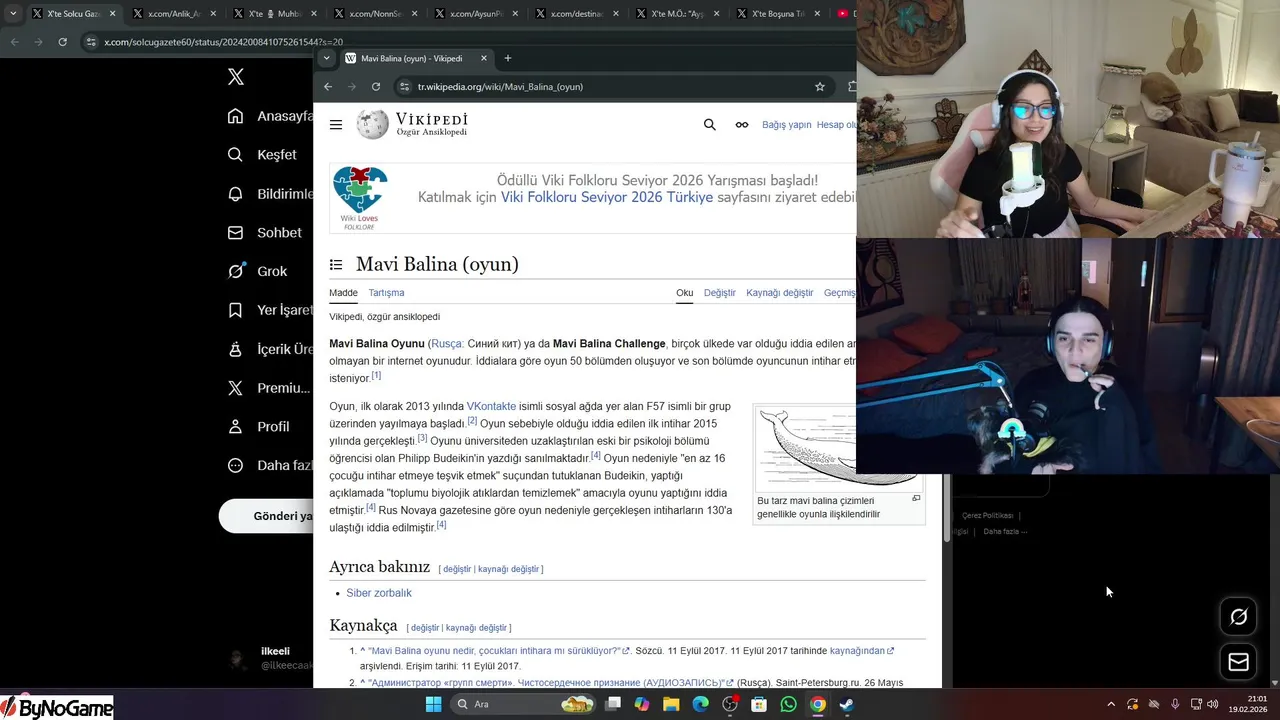1280x720 pixels.
Task: Open Anasayfa home in X sidebar
Action: (270, 116)
